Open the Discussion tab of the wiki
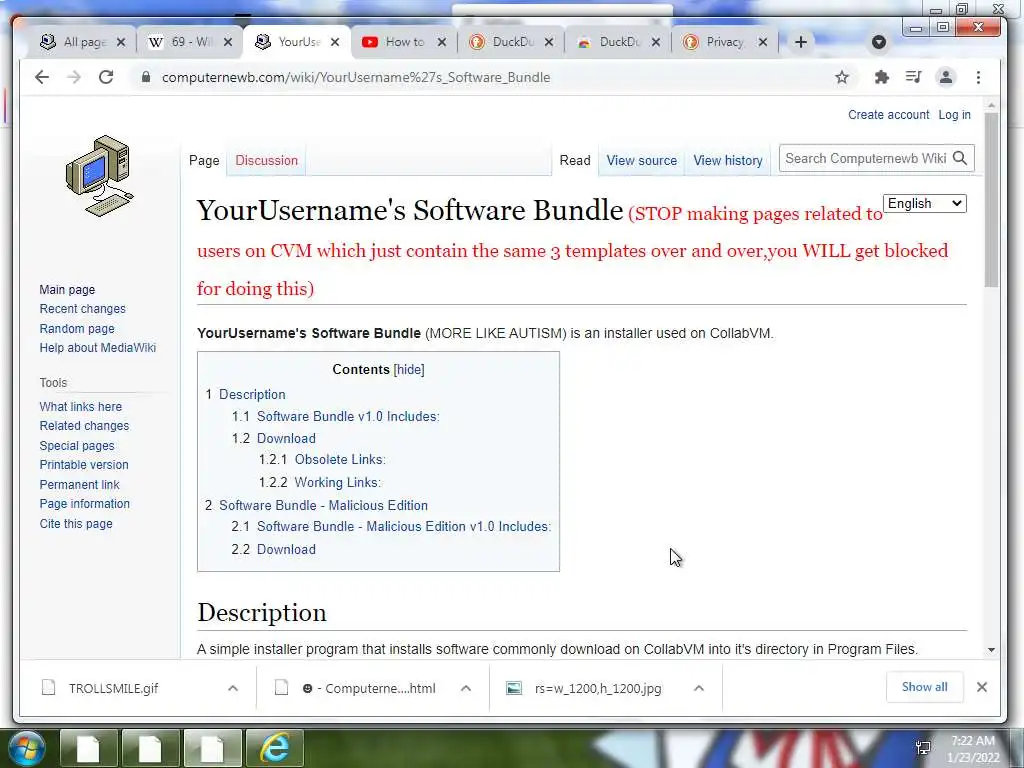1024x768 pixels. [266, 160]
